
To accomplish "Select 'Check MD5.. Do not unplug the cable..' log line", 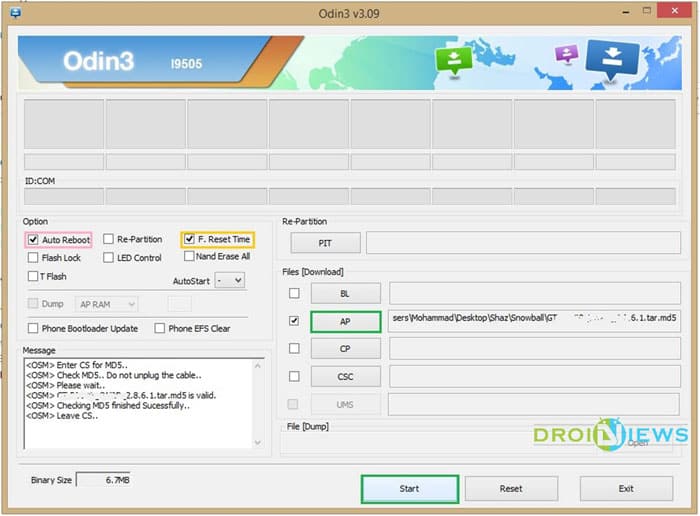I will pos(114,375).
